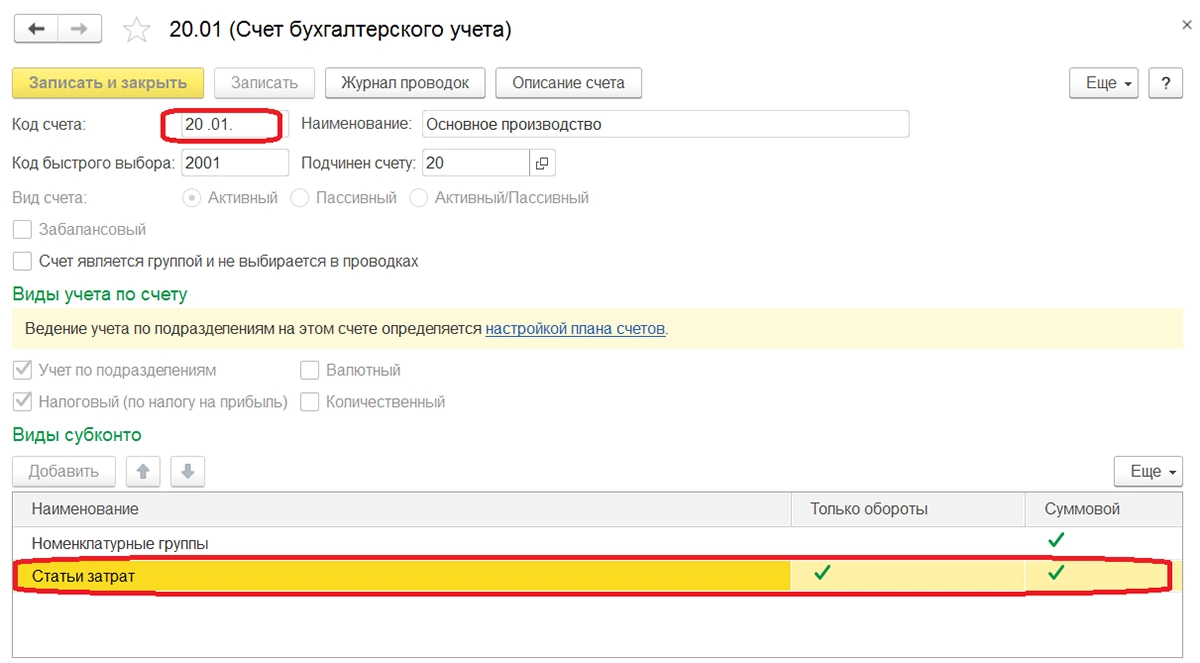
Task: Check the Количественный checkbox
Action: 310,402
